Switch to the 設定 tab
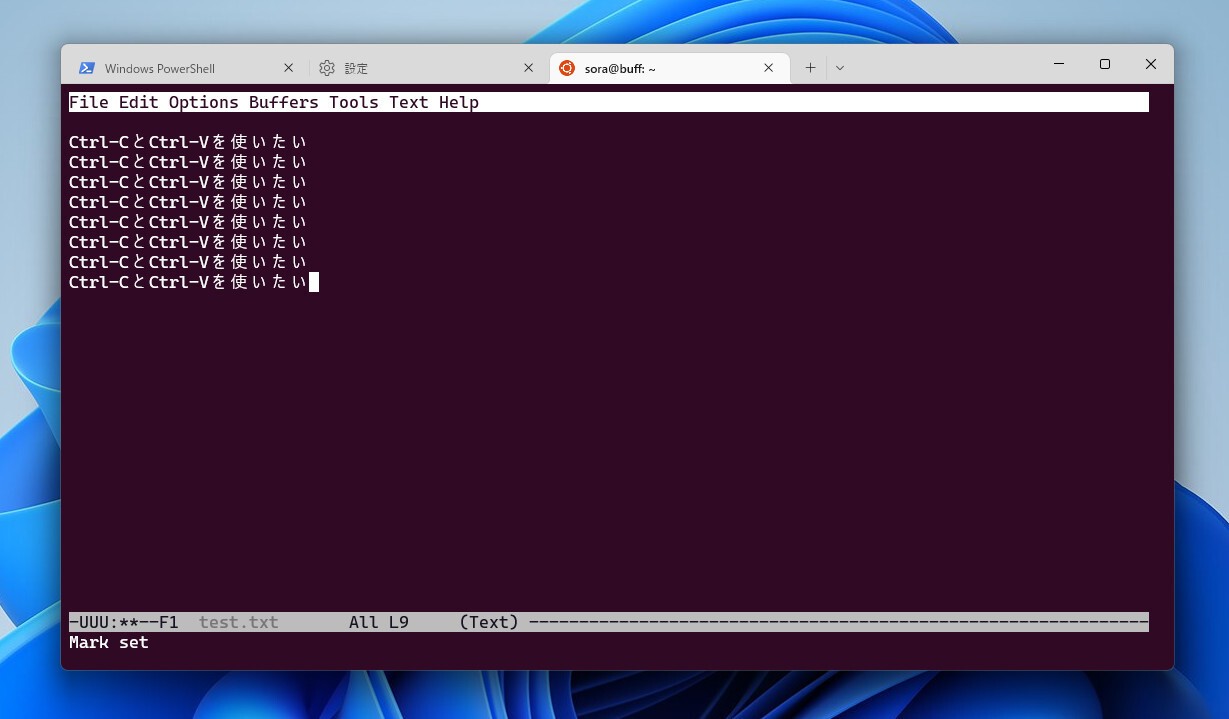 point(428,68)
